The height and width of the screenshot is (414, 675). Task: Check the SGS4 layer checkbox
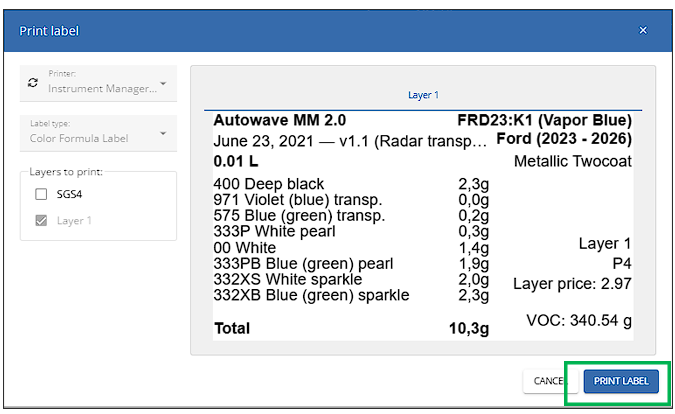pos(41,194)
